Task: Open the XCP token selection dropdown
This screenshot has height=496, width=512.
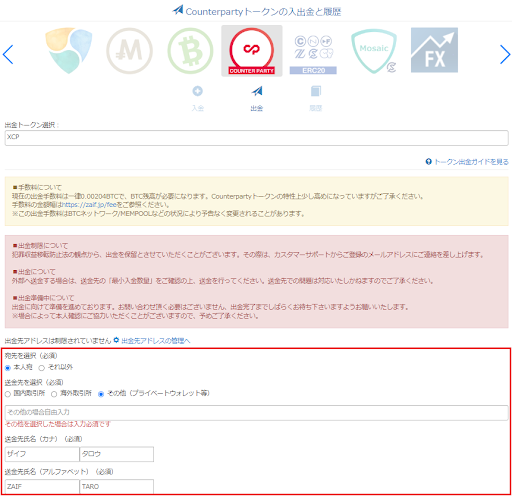Action: point(257,138)
